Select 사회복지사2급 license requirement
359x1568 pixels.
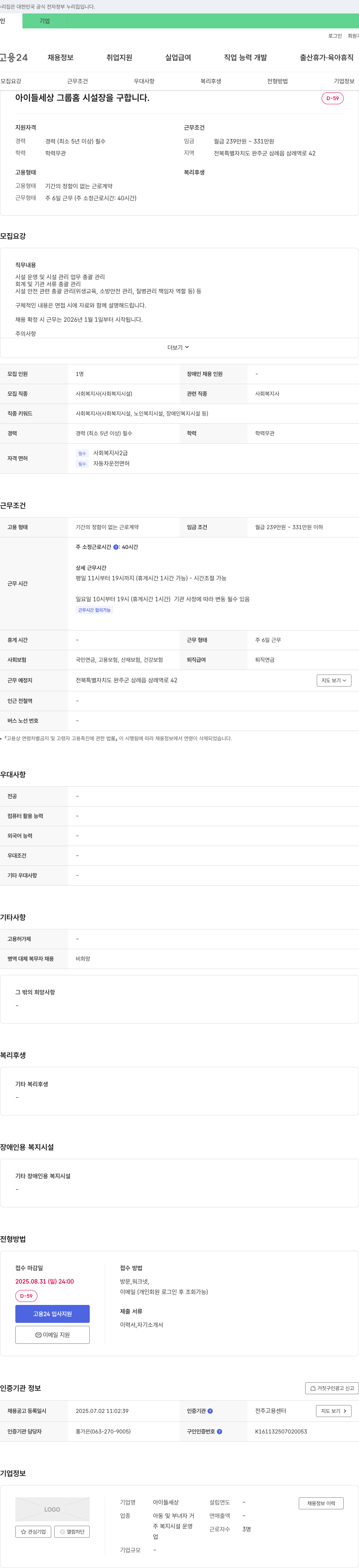pyautogui.click(x=110, y=453)
